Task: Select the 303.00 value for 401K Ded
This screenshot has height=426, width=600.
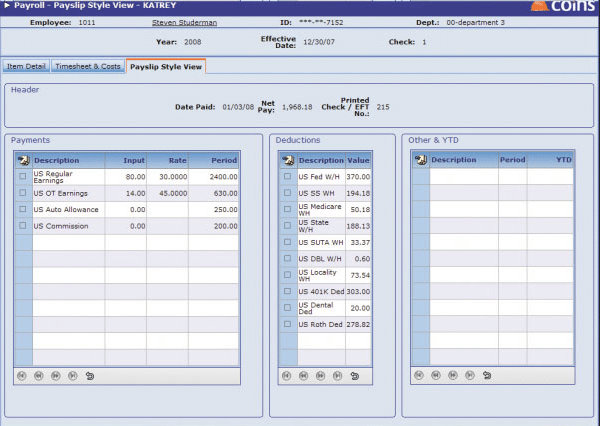Action: [x=358, y=292]
